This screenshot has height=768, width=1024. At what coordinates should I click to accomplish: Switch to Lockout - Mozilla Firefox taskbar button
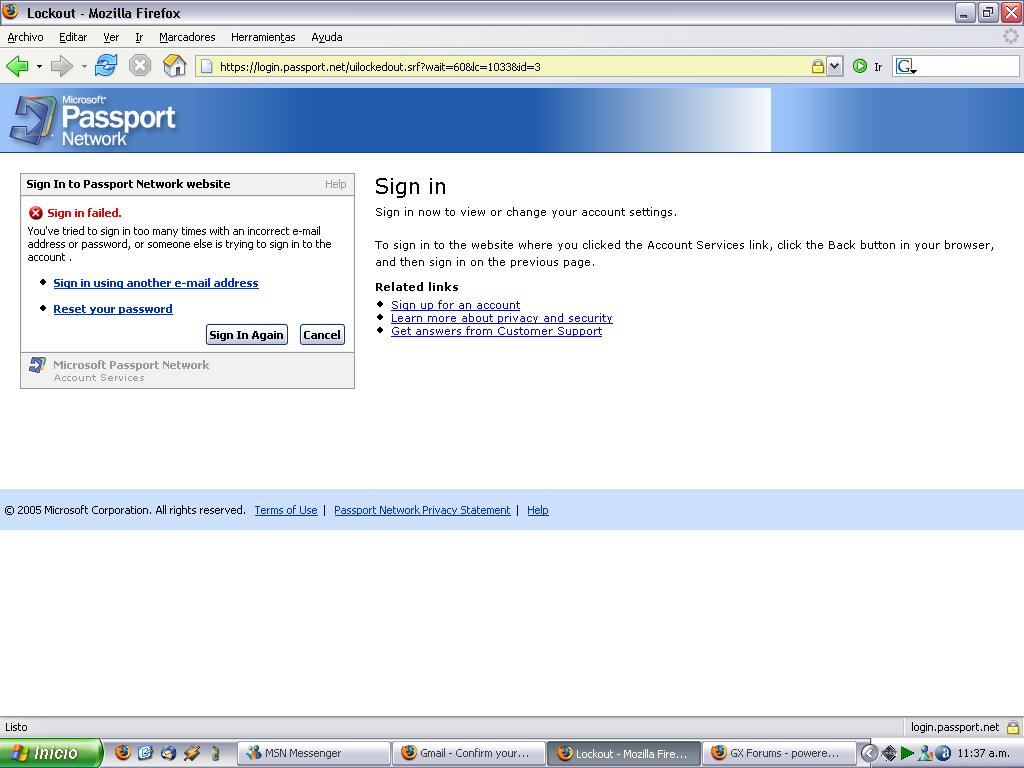(623, 753)
